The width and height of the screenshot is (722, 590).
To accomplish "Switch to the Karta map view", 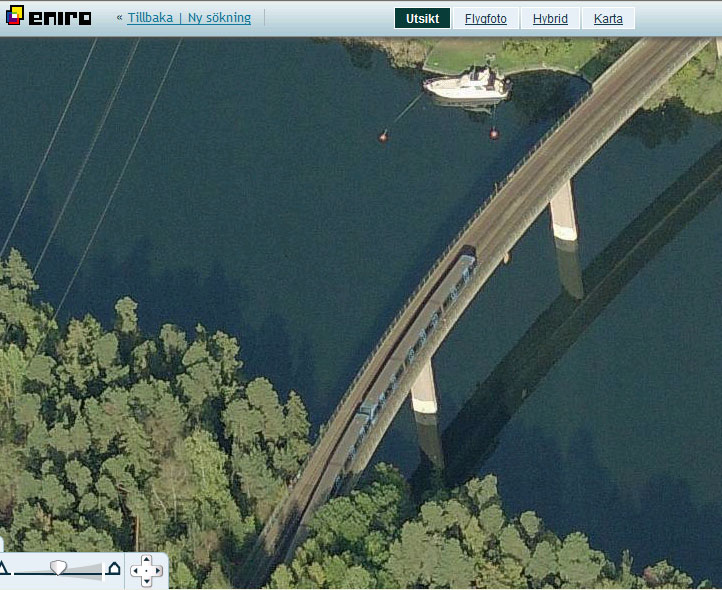I will click(x=608, y=18).
